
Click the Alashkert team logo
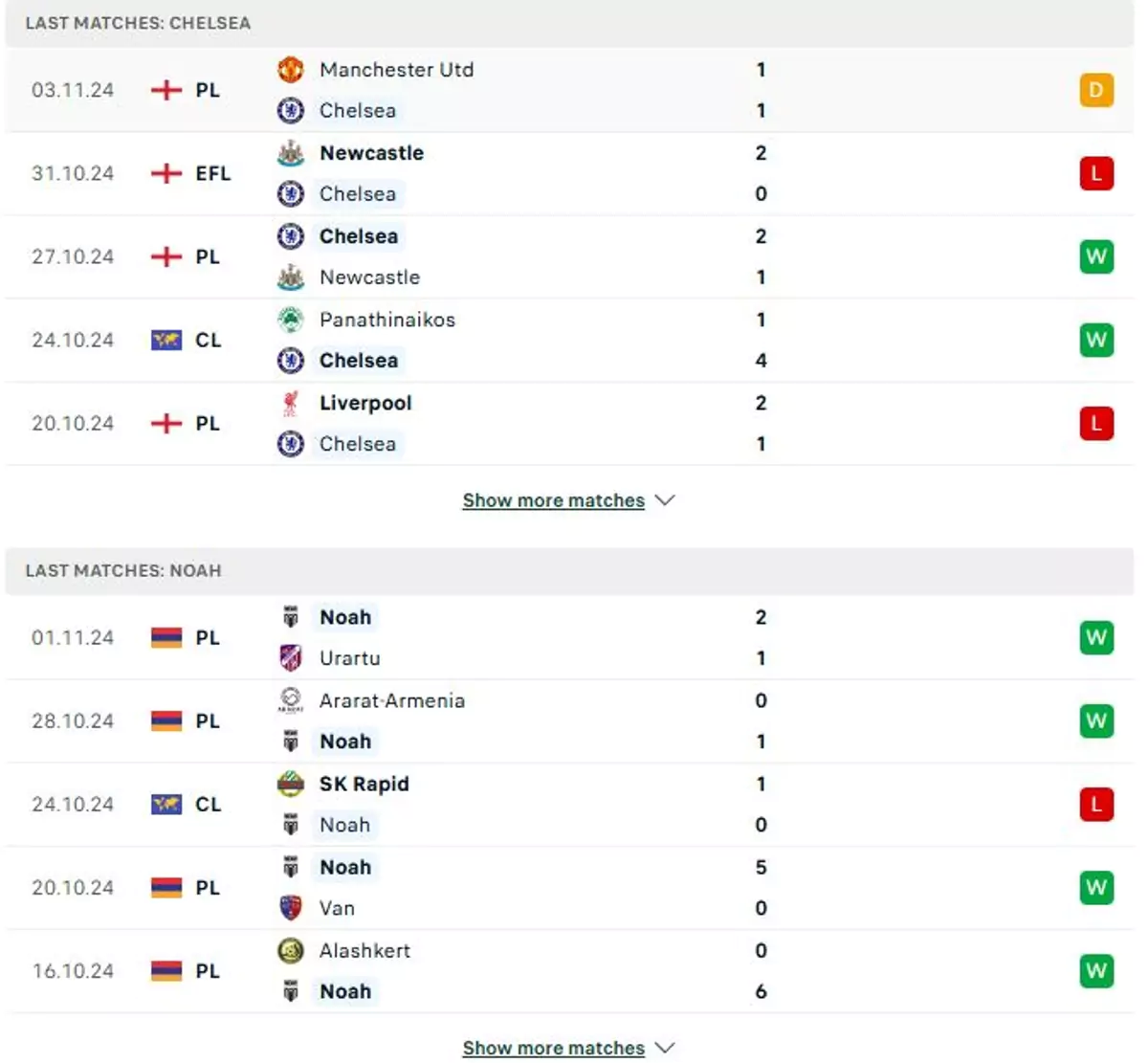pos(291,951)
